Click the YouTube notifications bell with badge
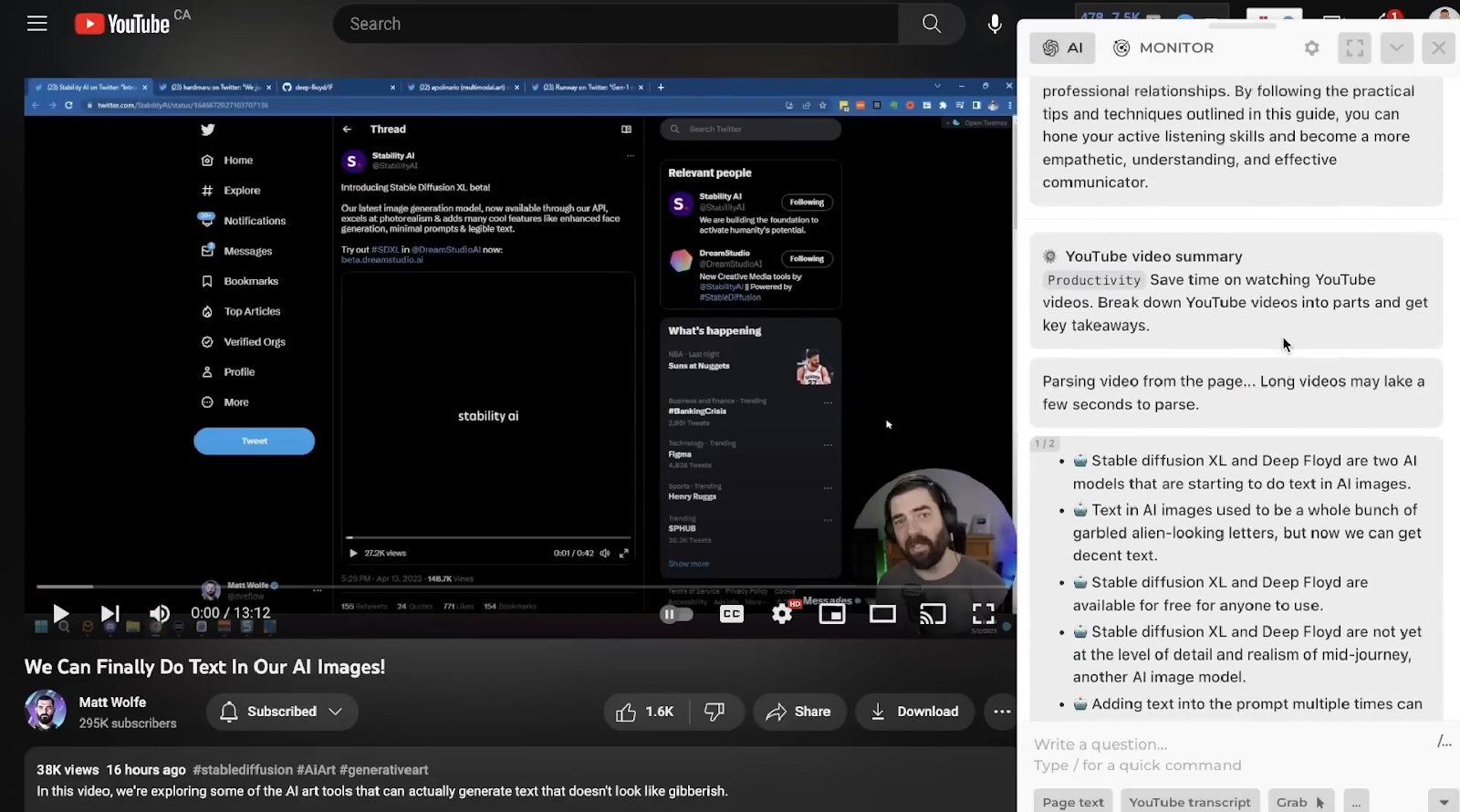This screenshot has height=812, width=1460. (1388, 16)
